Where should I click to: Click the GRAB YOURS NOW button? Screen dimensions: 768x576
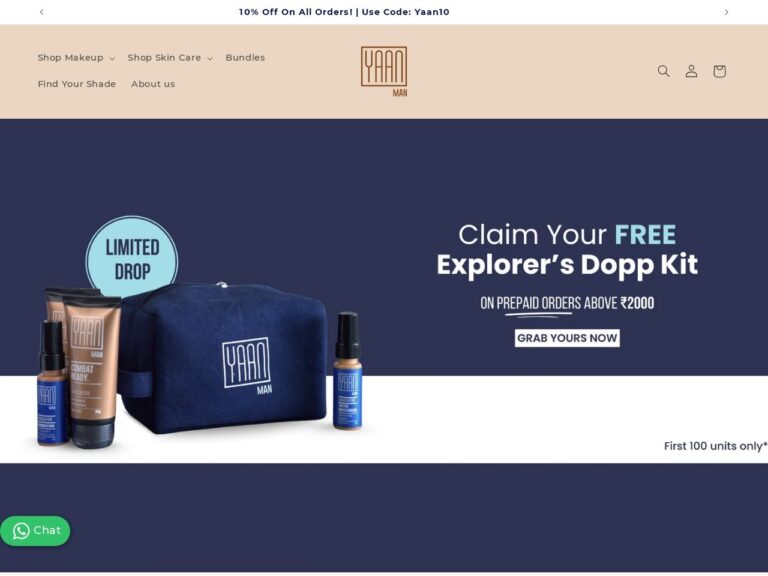coord(567,338)
